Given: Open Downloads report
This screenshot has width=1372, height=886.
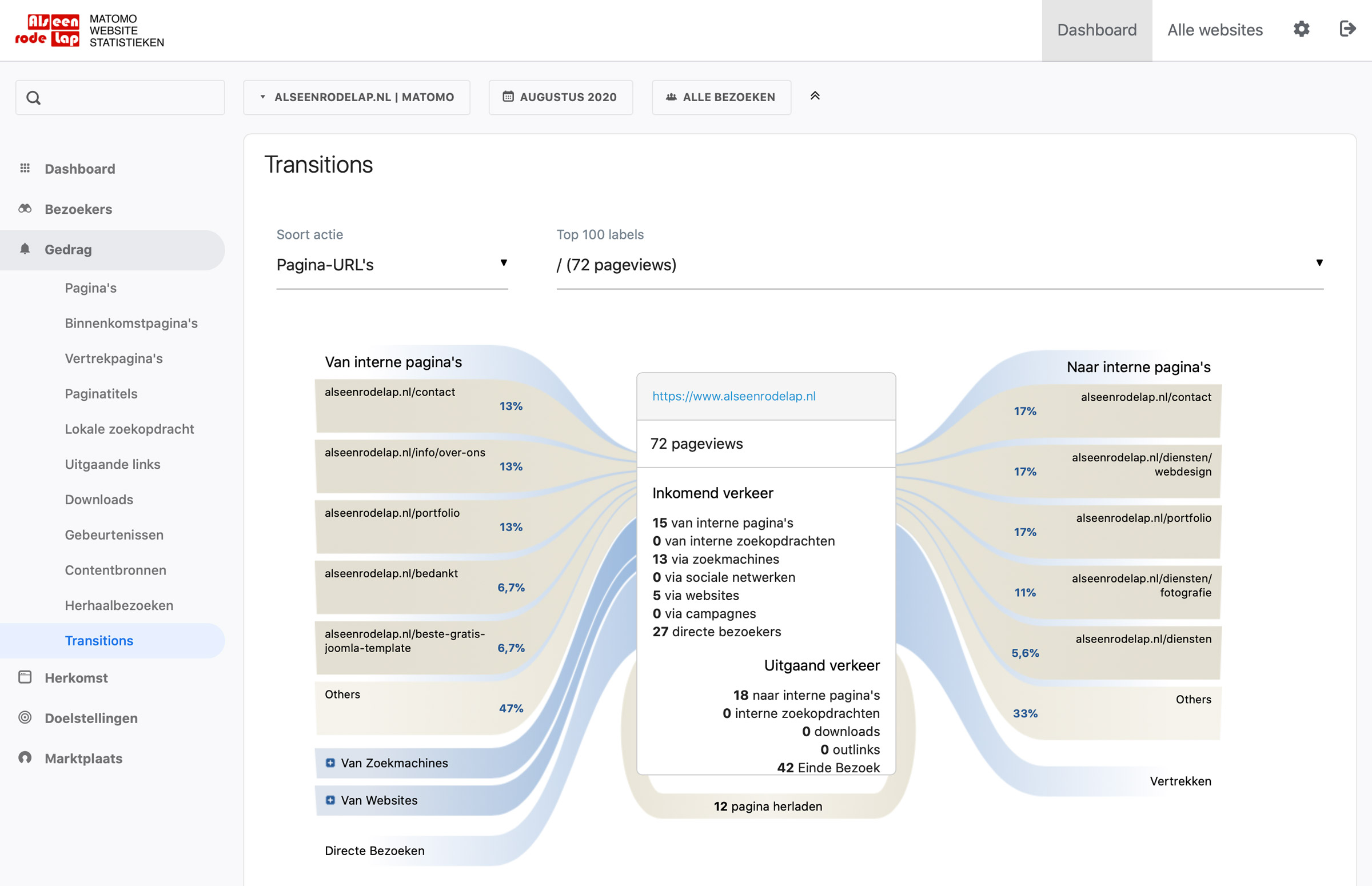Looking at the screenshot, I should tap(99, 500).
